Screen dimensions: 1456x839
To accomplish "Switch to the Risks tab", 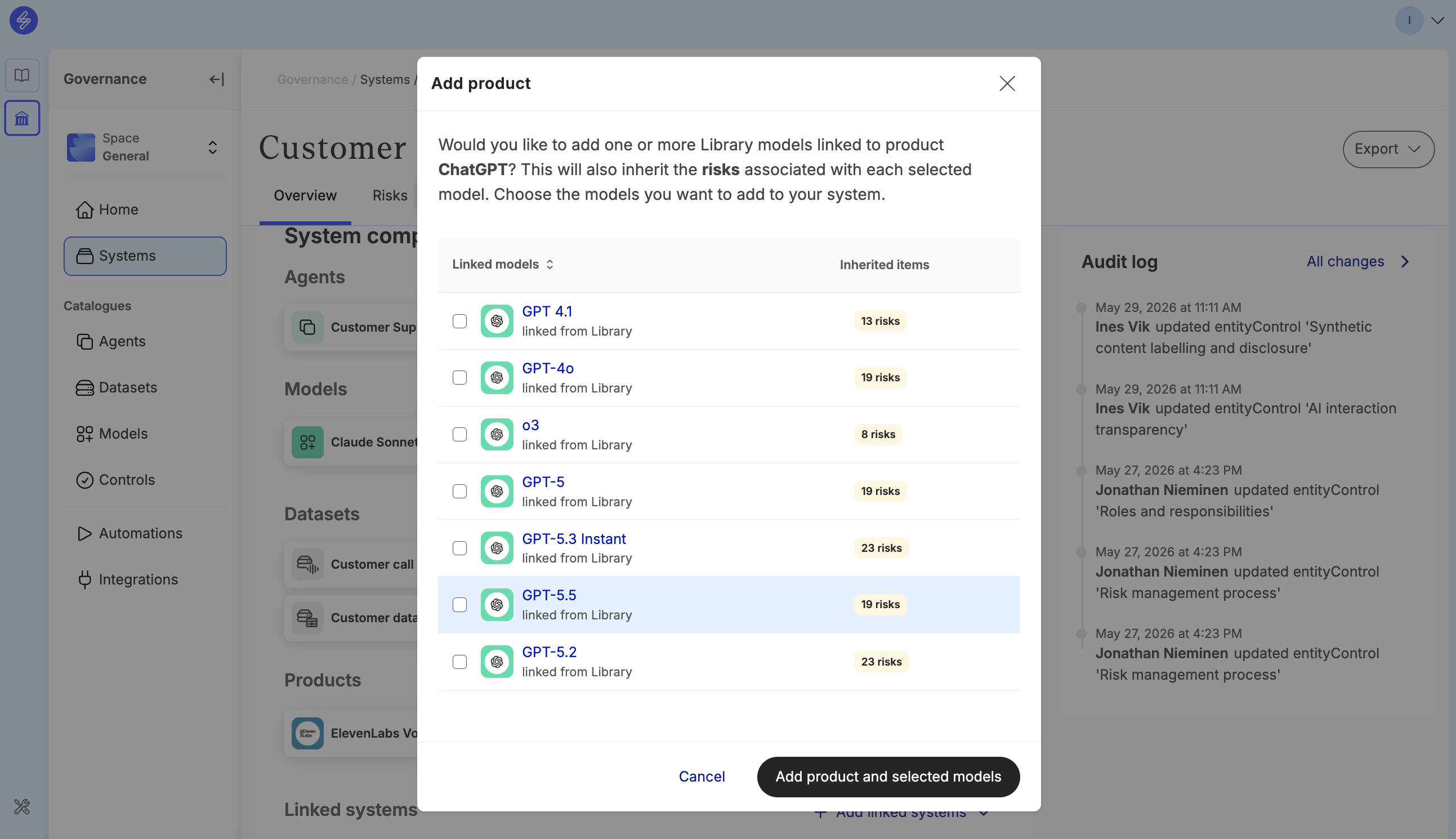I will [x=390, y=196].
